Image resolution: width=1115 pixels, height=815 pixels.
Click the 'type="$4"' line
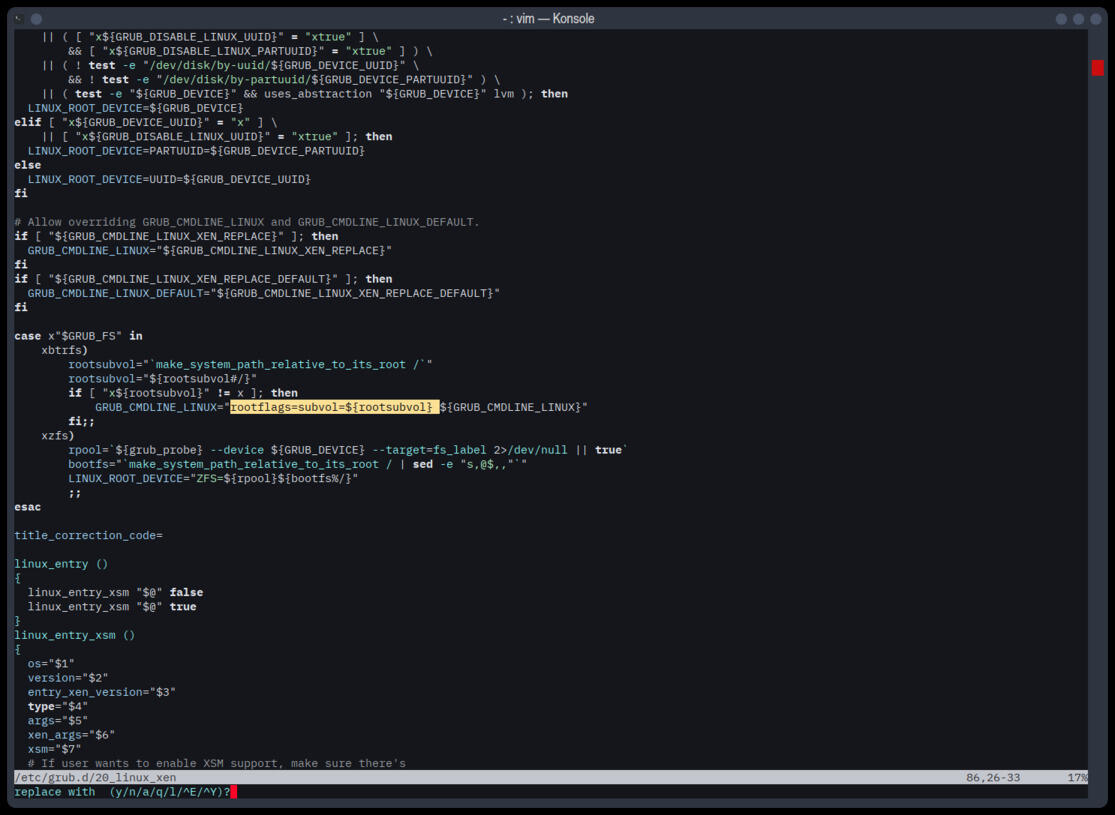[58, 705]
